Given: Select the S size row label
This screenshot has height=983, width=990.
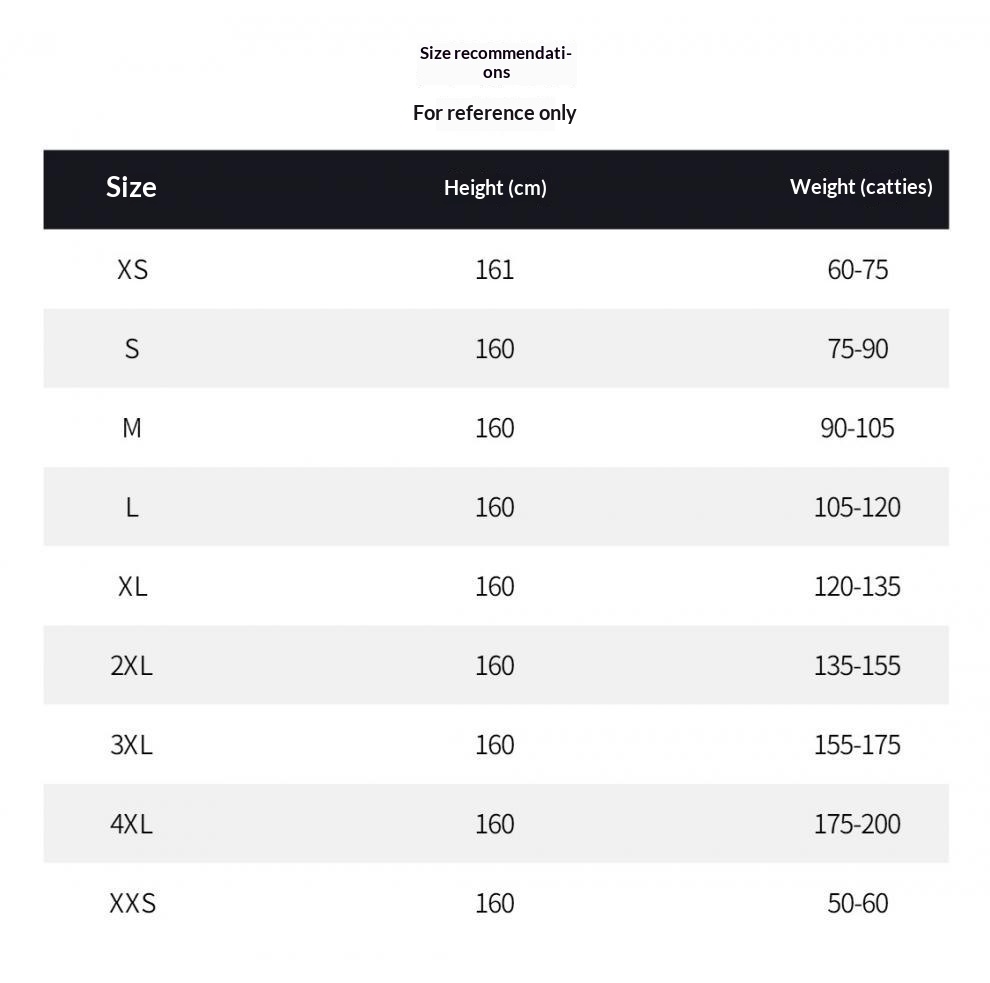Looking at the screenshot, I should coord(132,349).
